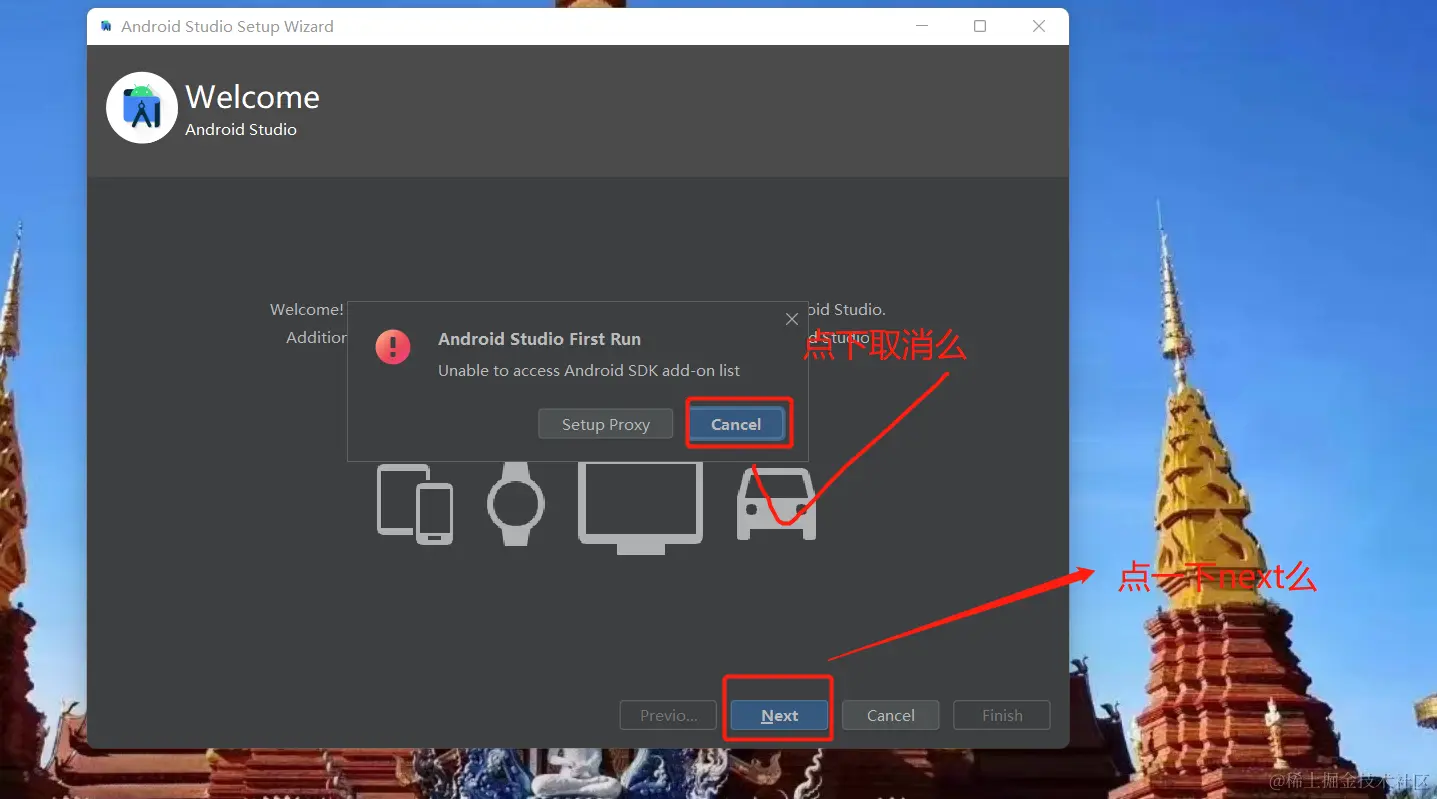This screenshot has width=1437, height=799.
Task: Click the Previous wizard button
Action: click(x=668, y=715)
